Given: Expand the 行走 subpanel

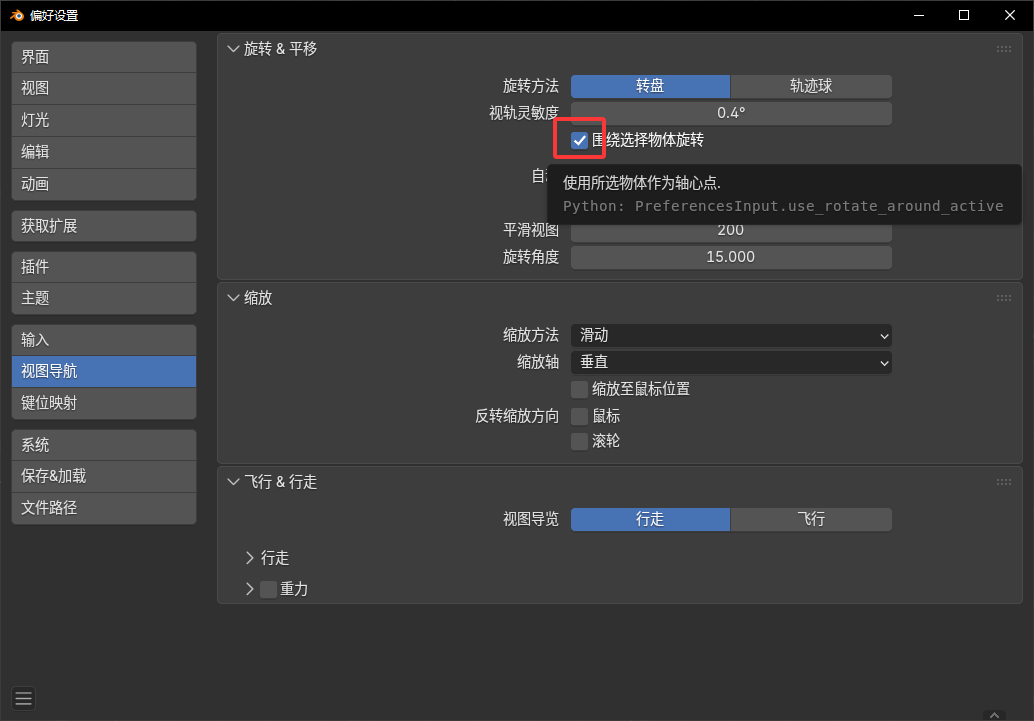Looking at the screenshot, I should click(250, 558).
